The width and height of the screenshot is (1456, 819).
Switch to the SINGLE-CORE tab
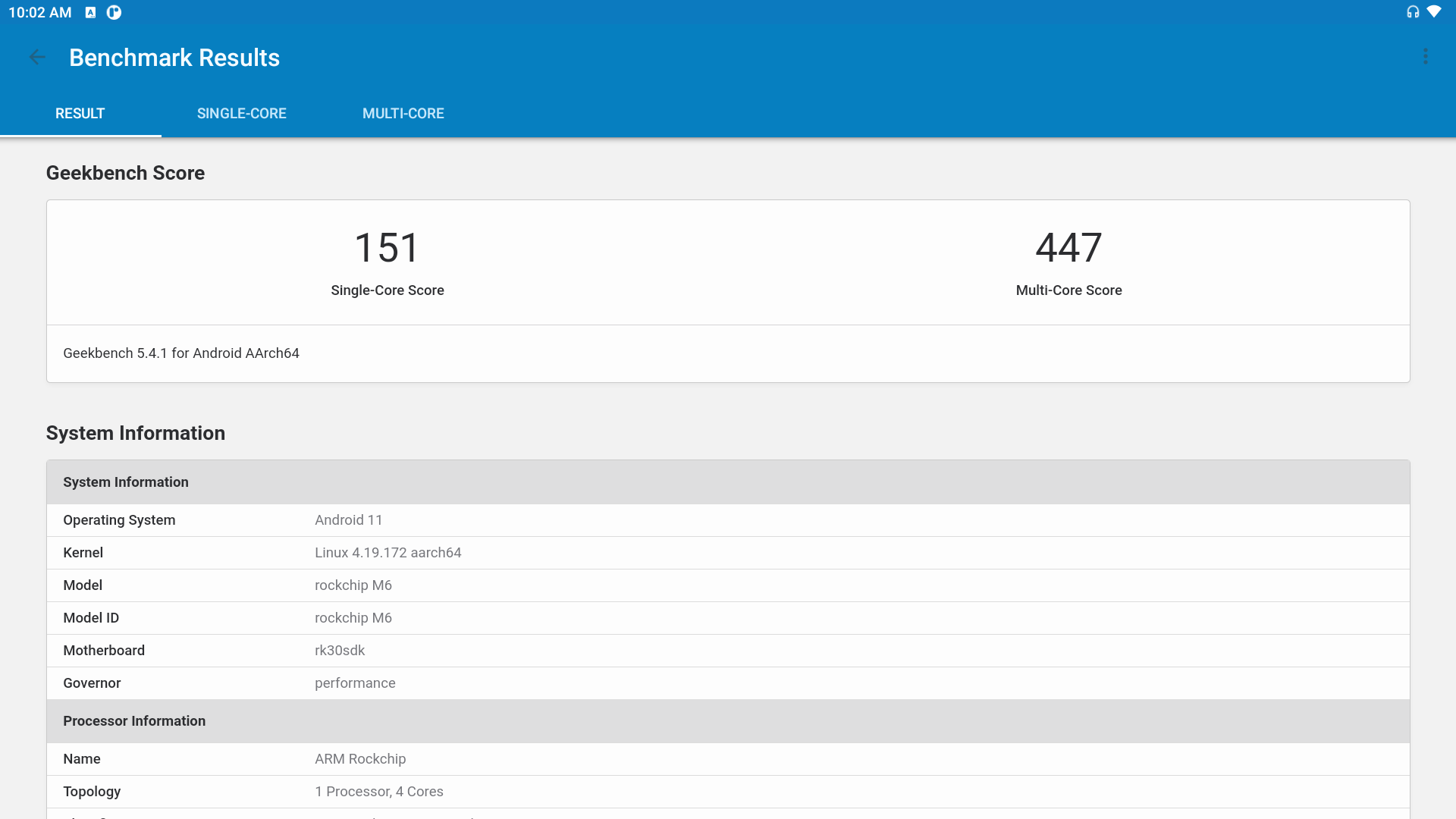pyautogui.click(x=242, y=114)
